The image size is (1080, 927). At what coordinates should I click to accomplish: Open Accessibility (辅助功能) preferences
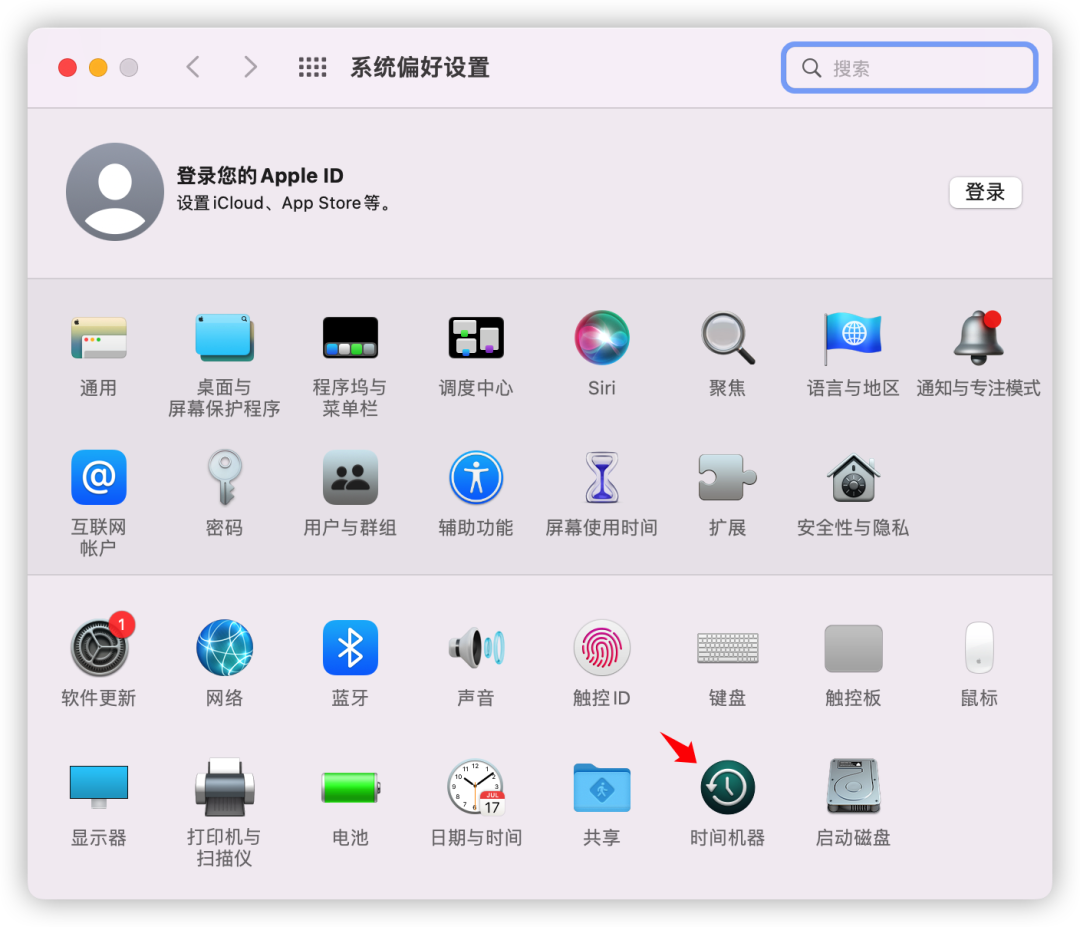(476, 478)
